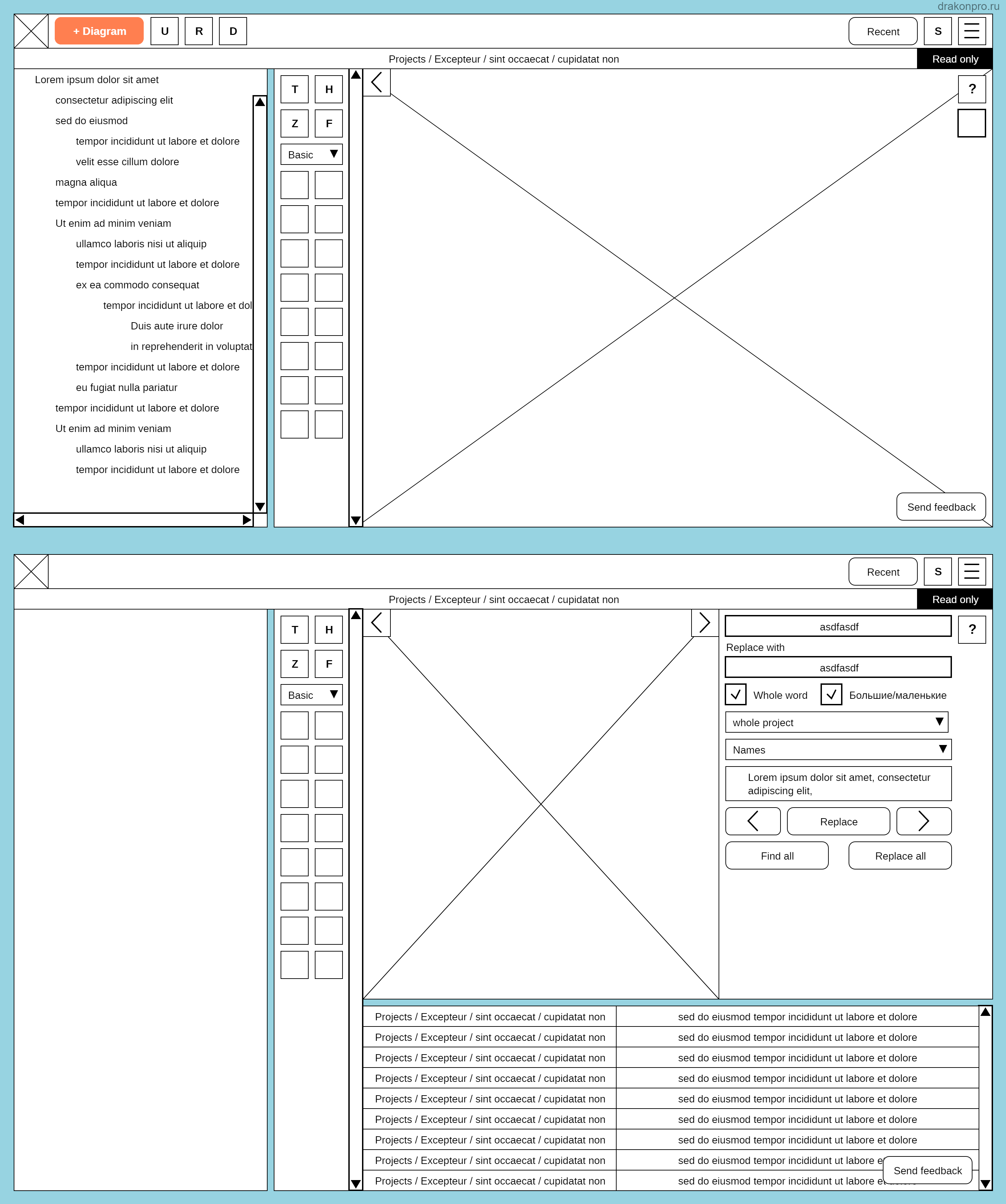Click results list scroll down arrow

click(985, 1184)
